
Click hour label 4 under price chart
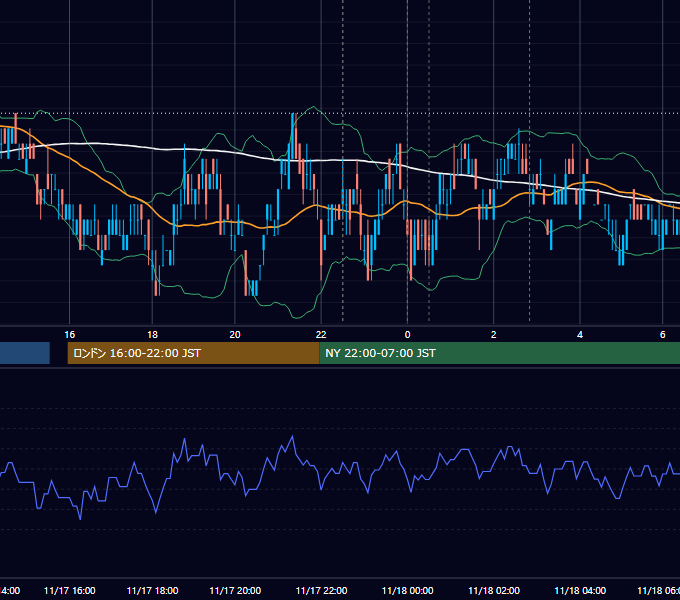tap(580, 335)
